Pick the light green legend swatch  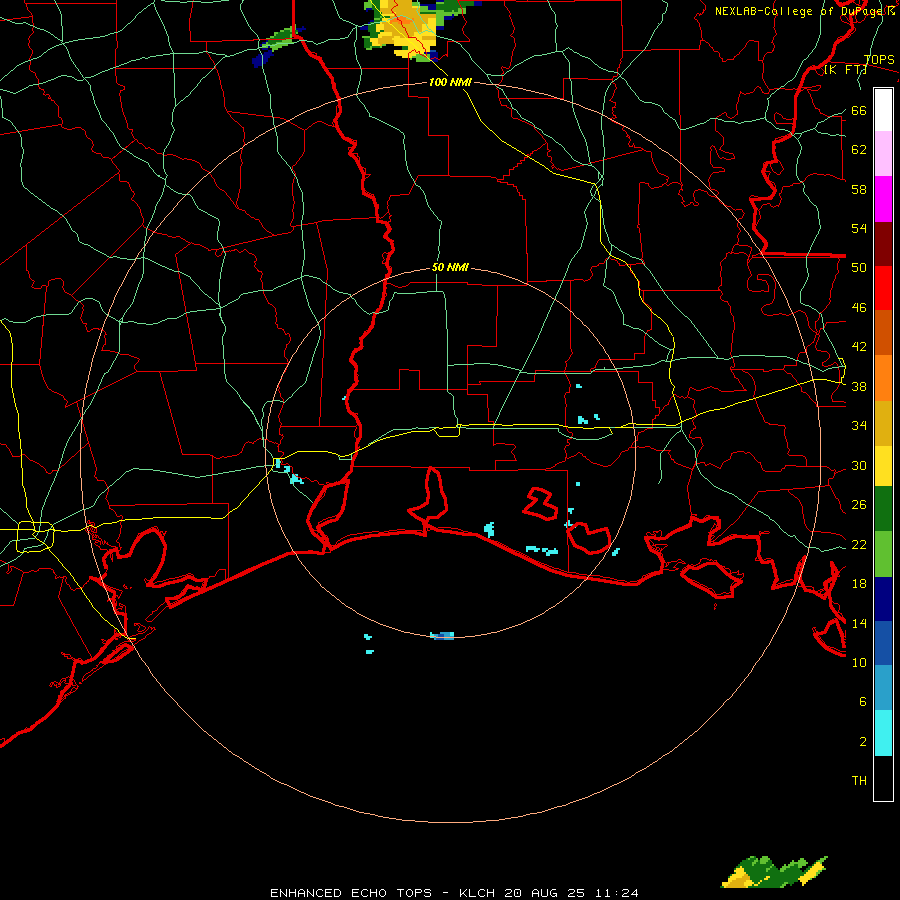pyautogui.click(x=883, y=554)
